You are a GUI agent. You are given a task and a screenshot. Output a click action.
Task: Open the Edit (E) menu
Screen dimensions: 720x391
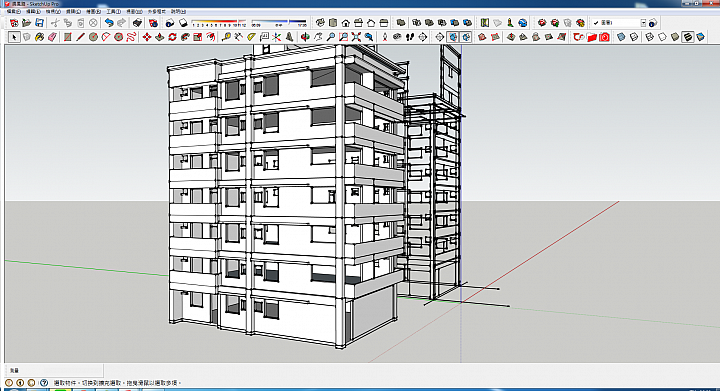point(33,11)
